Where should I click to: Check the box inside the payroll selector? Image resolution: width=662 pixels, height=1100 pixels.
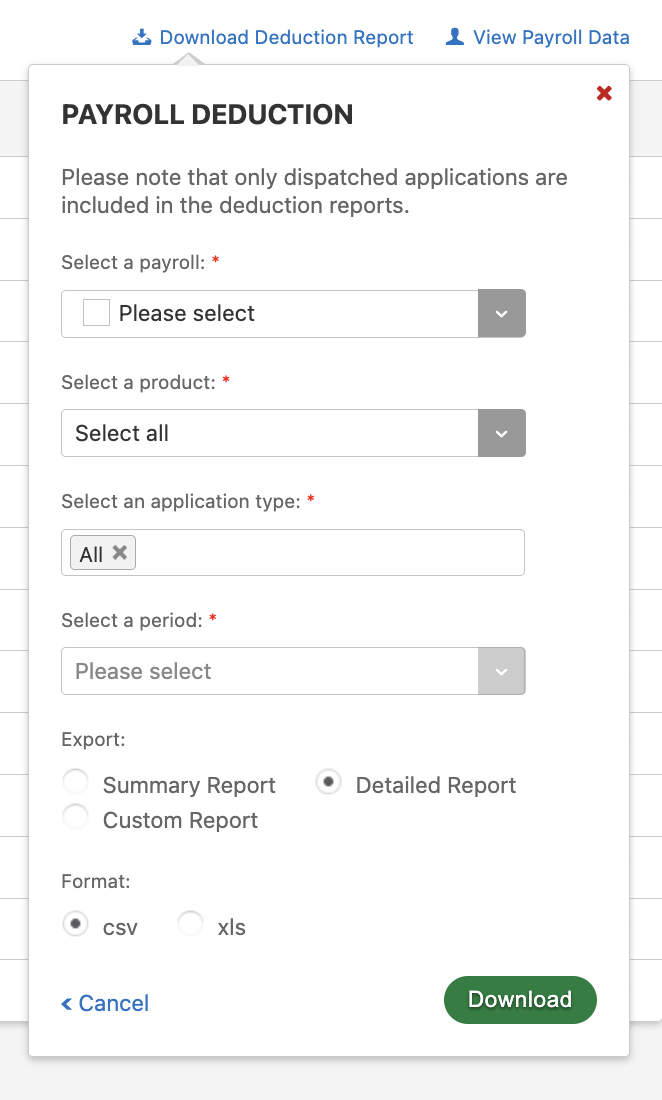point(95,312)
